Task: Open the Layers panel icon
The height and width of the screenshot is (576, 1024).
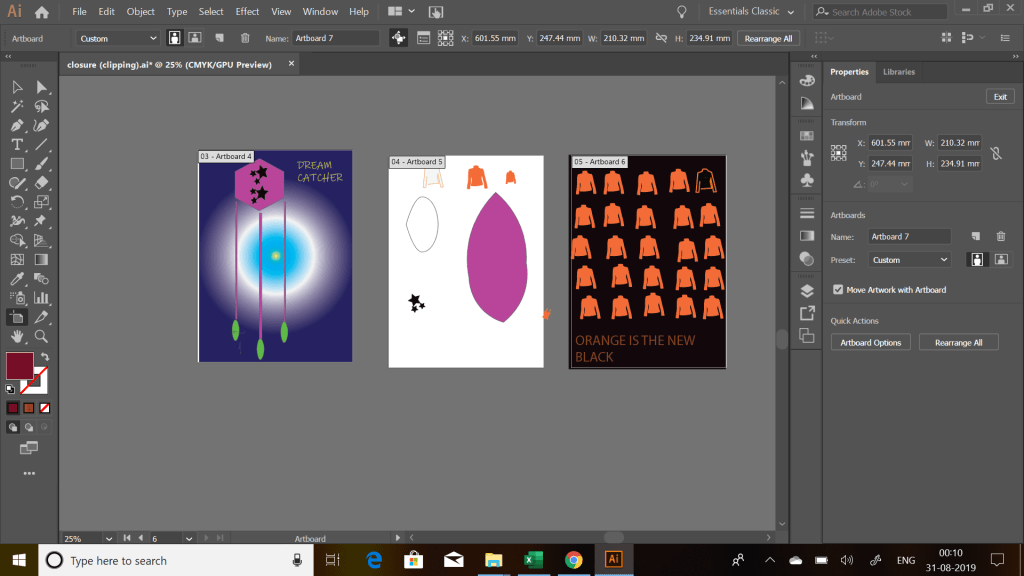Action: pyautogui.click(x=807, y=291)
